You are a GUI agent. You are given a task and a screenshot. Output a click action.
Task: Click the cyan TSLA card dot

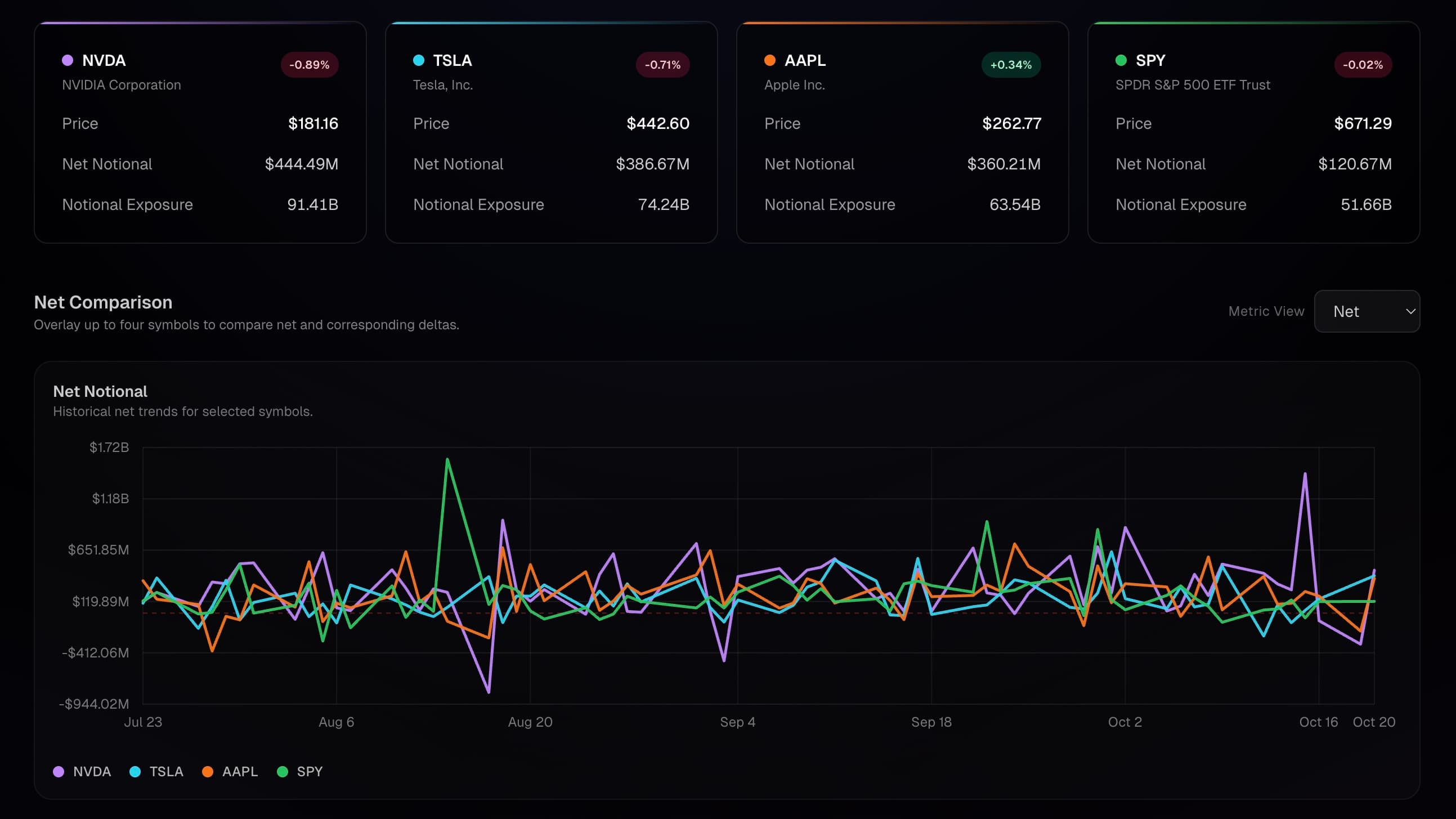click(418, 60)
